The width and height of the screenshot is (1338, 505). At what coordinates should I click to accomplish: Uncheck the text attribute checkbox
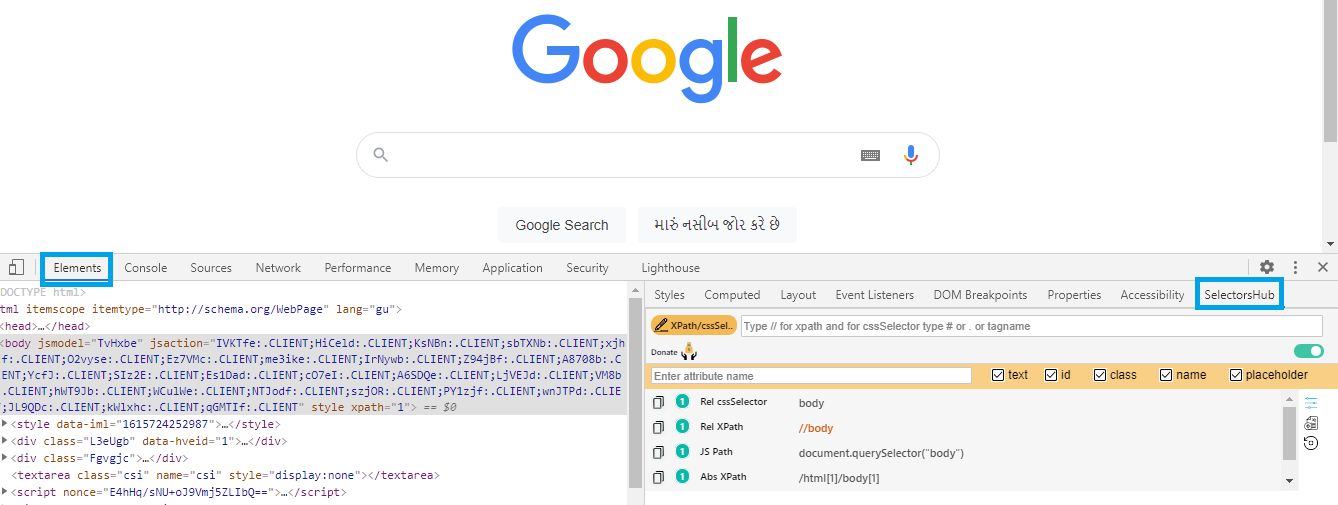coord(998,375)
